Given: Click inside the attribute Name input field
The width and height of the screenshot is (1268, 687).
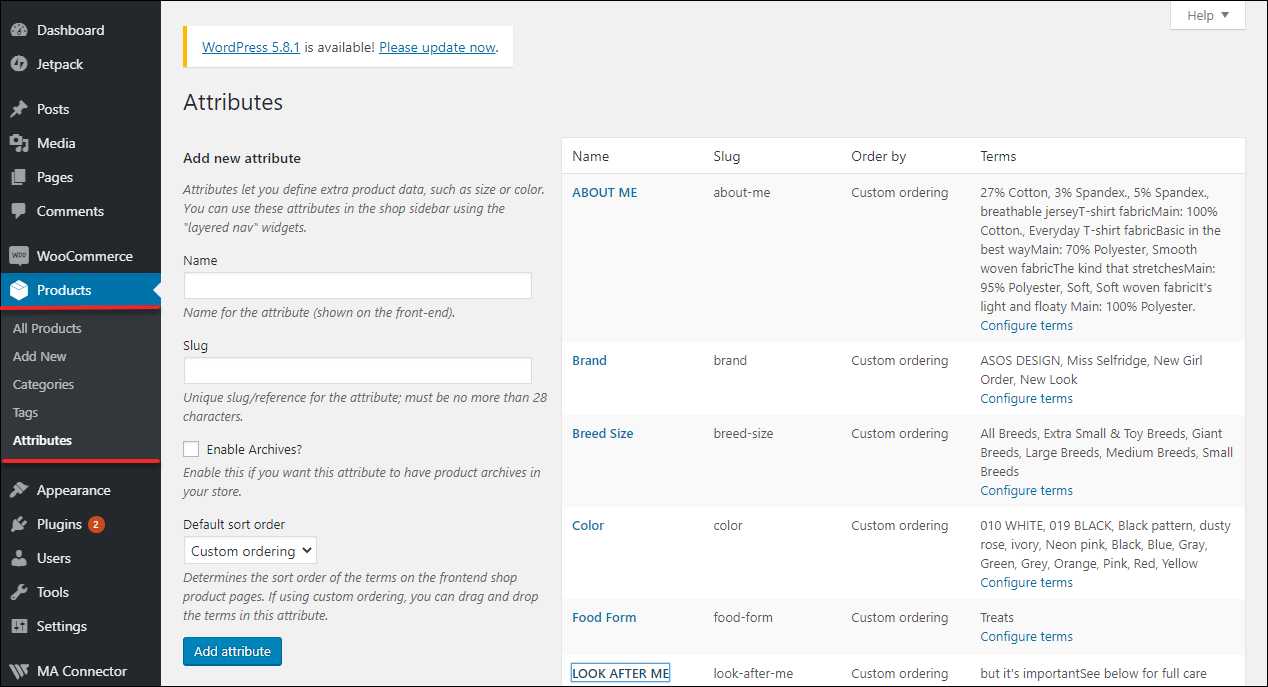Looking at the screenshot, I should click(357, 285).
